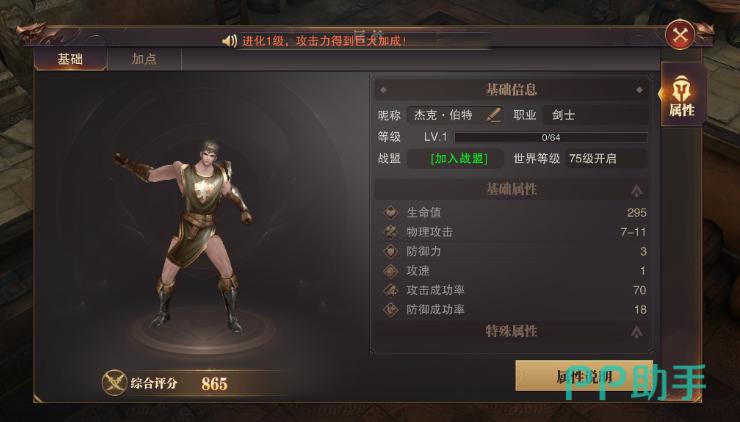The image size is (740, 422).
Task: Switch to the 加点 tab
Action: point(144,59)
